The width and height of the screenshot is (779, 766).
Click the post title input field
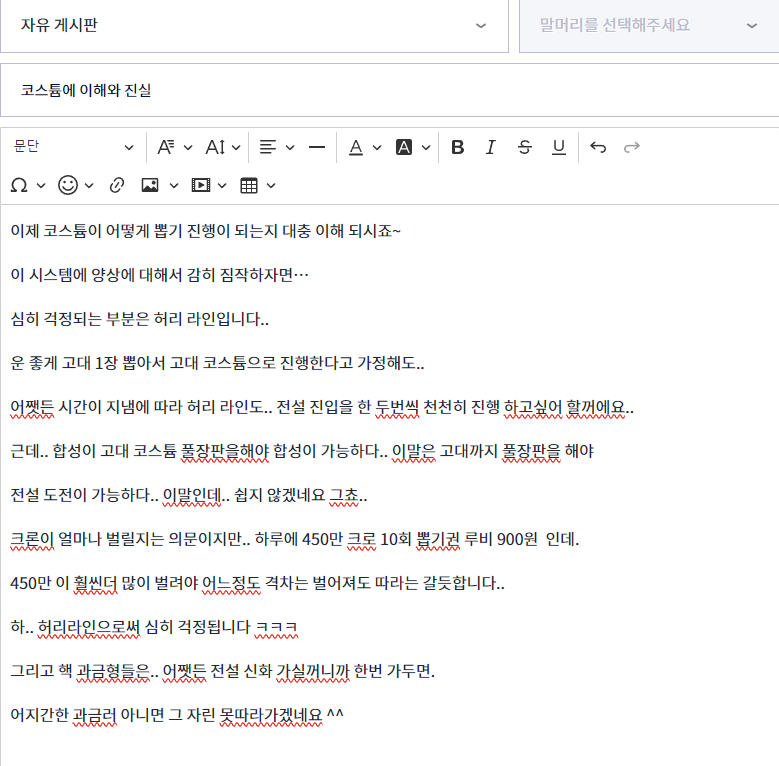click(390, 90)
